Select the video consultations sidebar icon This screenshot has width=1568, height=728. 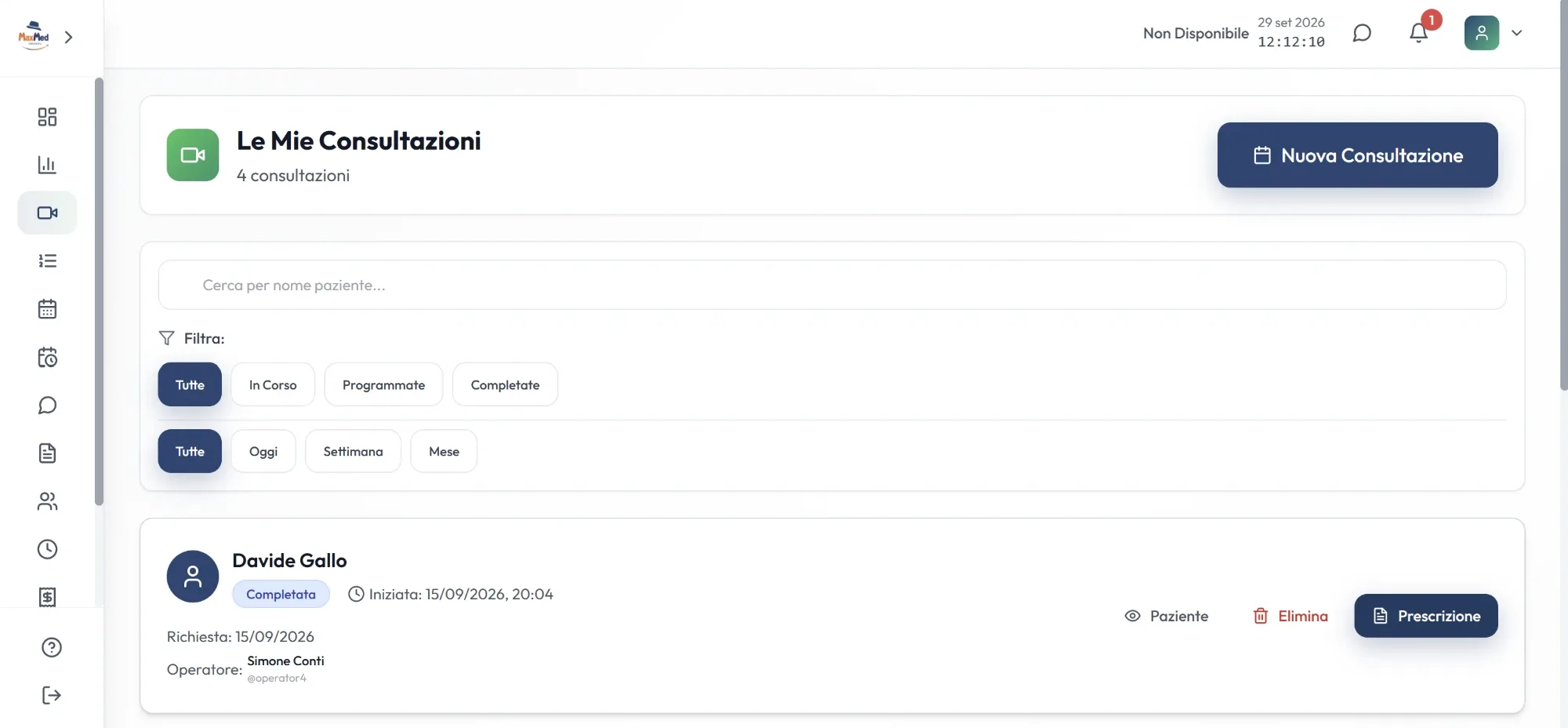(47, 213)
